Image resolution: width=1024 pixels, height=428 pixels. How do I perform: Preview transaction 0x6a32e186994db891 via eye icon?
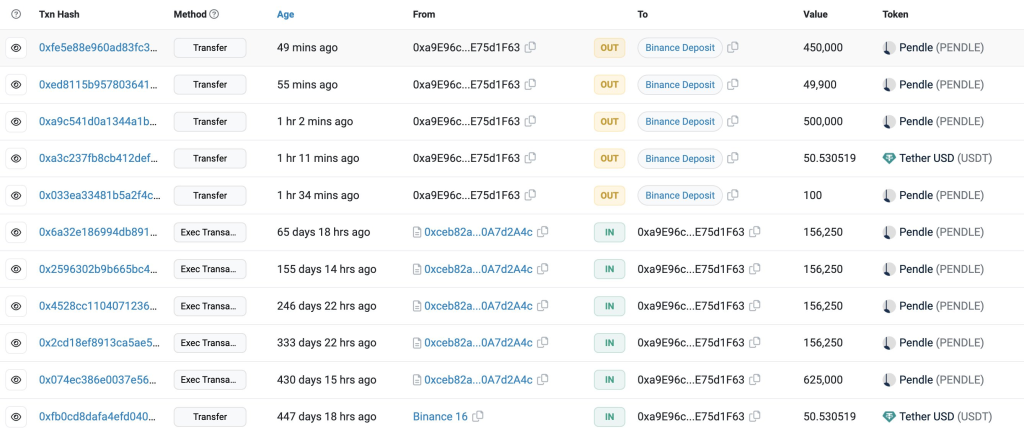[16, 232]
